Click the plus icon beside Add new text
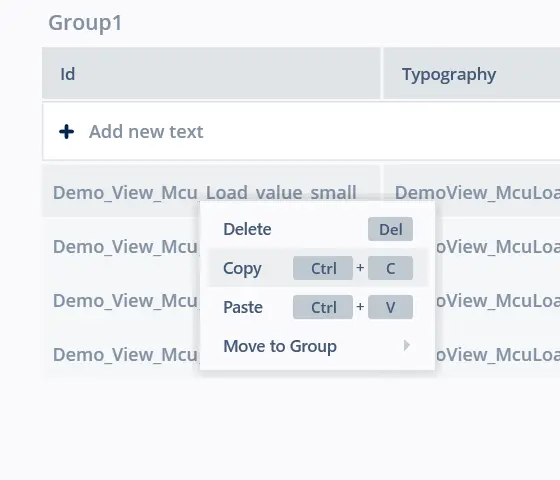This screenshot has width=560, height=480. point(66,132)
